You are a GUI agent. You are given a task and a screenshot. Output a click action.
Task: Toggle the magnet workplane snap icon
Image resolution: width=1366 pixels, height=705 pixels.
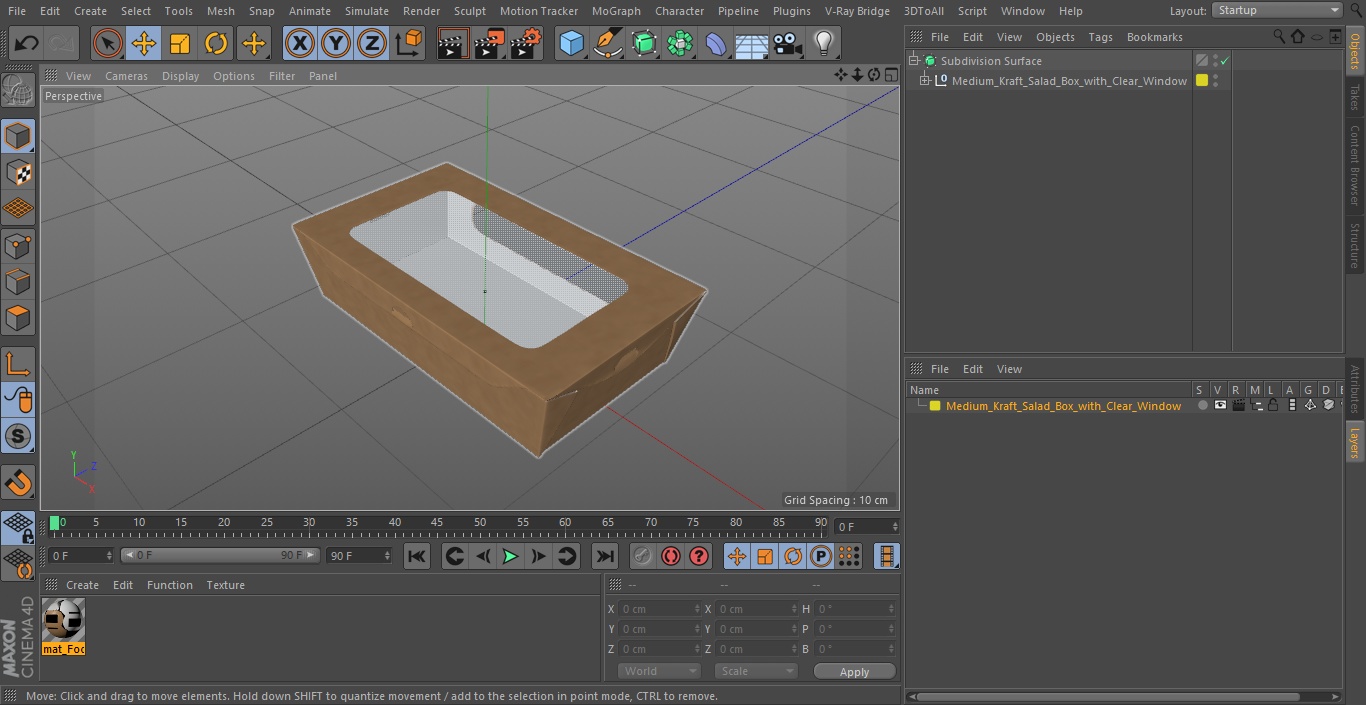tap(18, 482)
